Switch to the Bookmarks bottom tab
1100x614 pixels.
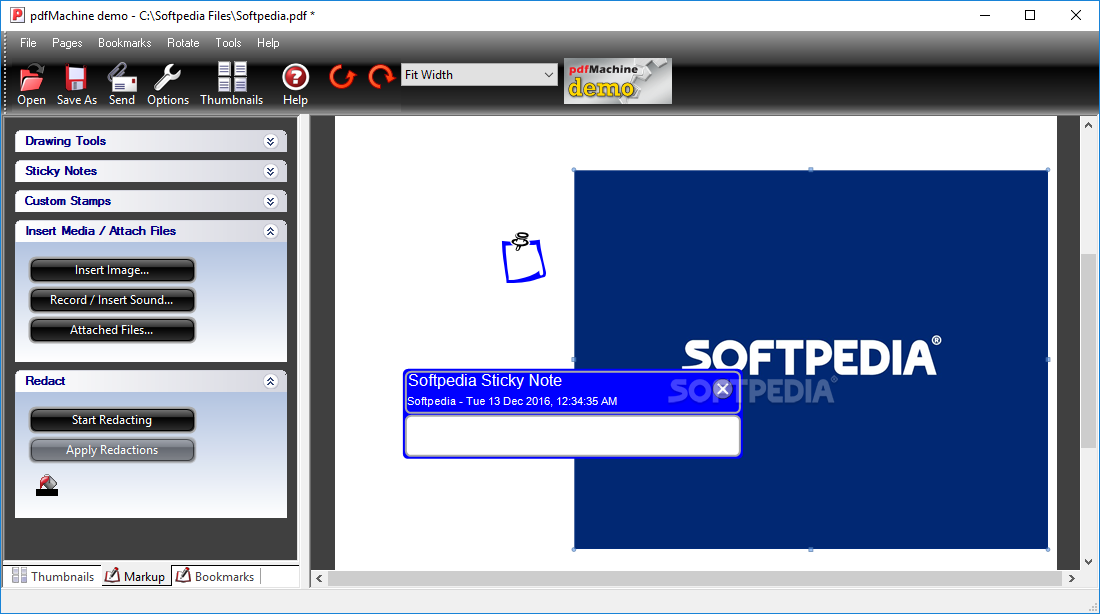coord(215,576)
